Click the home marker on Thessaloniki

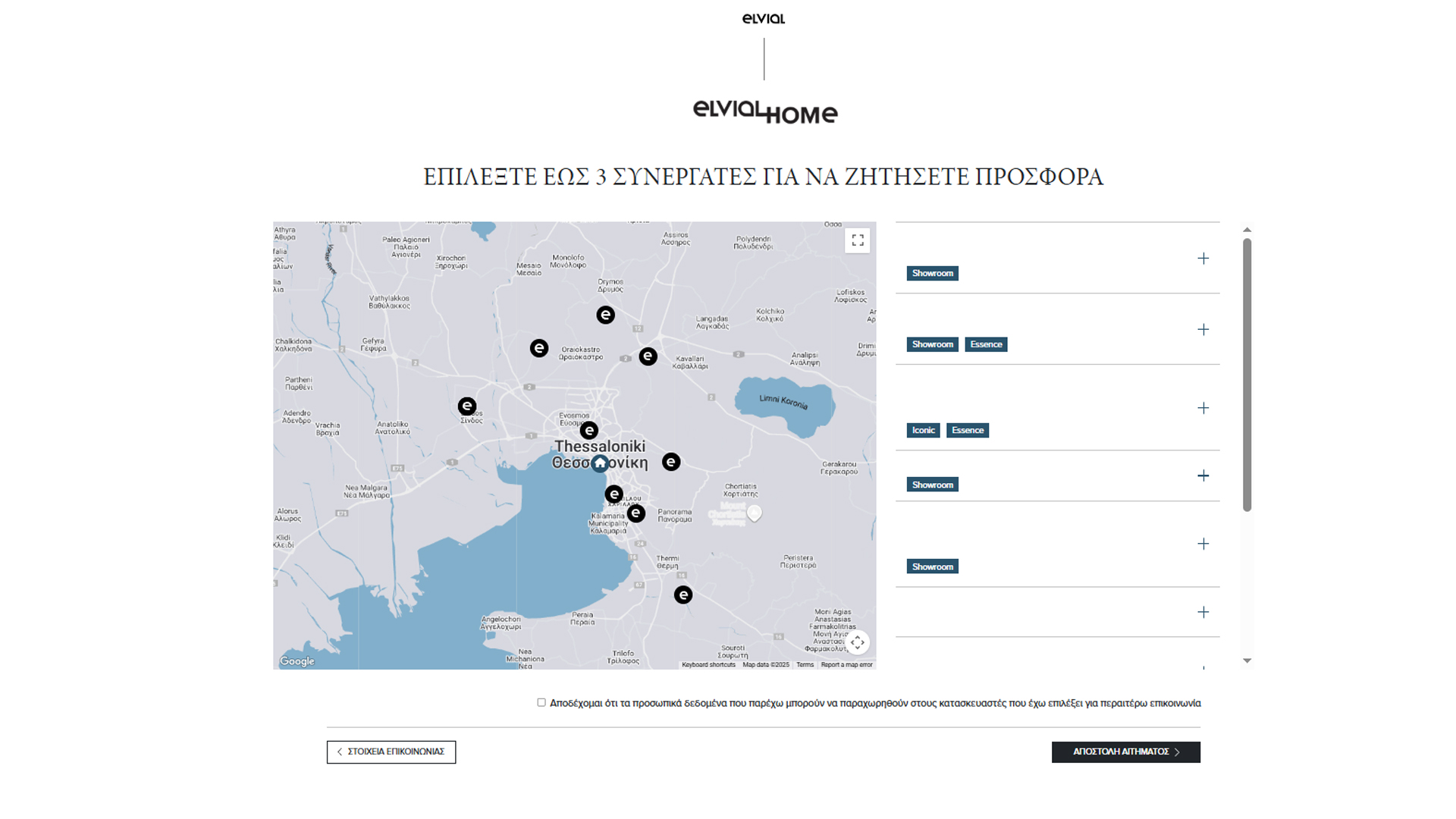600,463
